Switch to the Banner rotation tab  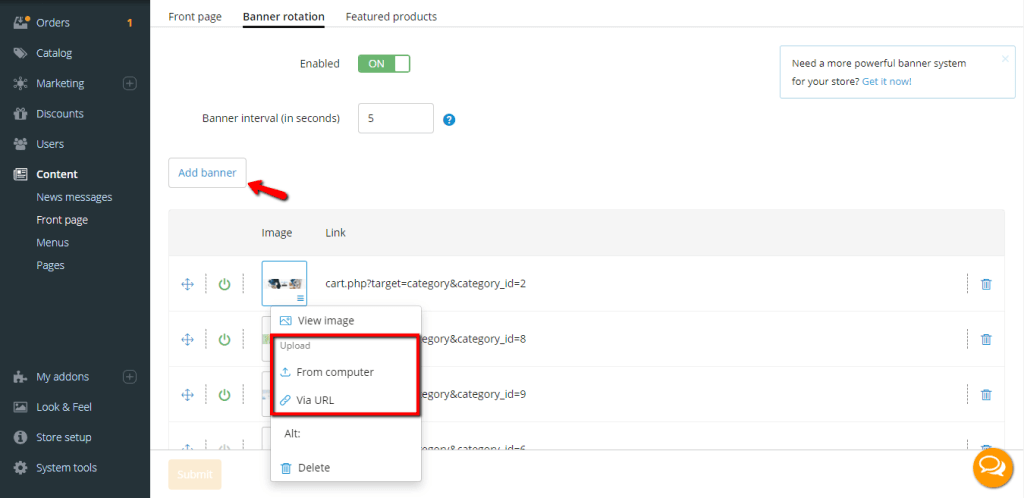(x=283, y=16)
